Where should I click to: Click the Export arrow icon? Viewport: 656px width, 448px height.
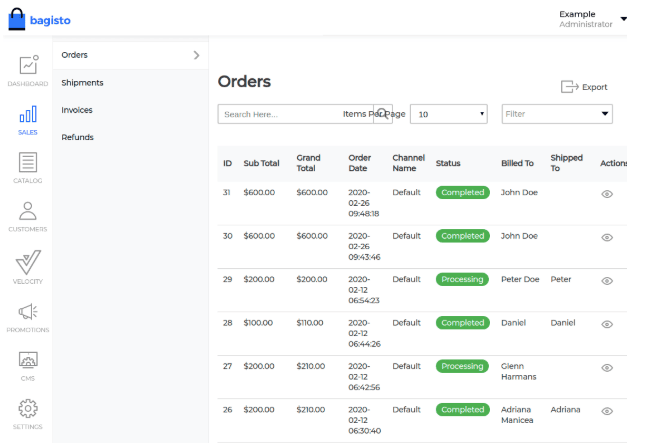(x=569, y=87)
